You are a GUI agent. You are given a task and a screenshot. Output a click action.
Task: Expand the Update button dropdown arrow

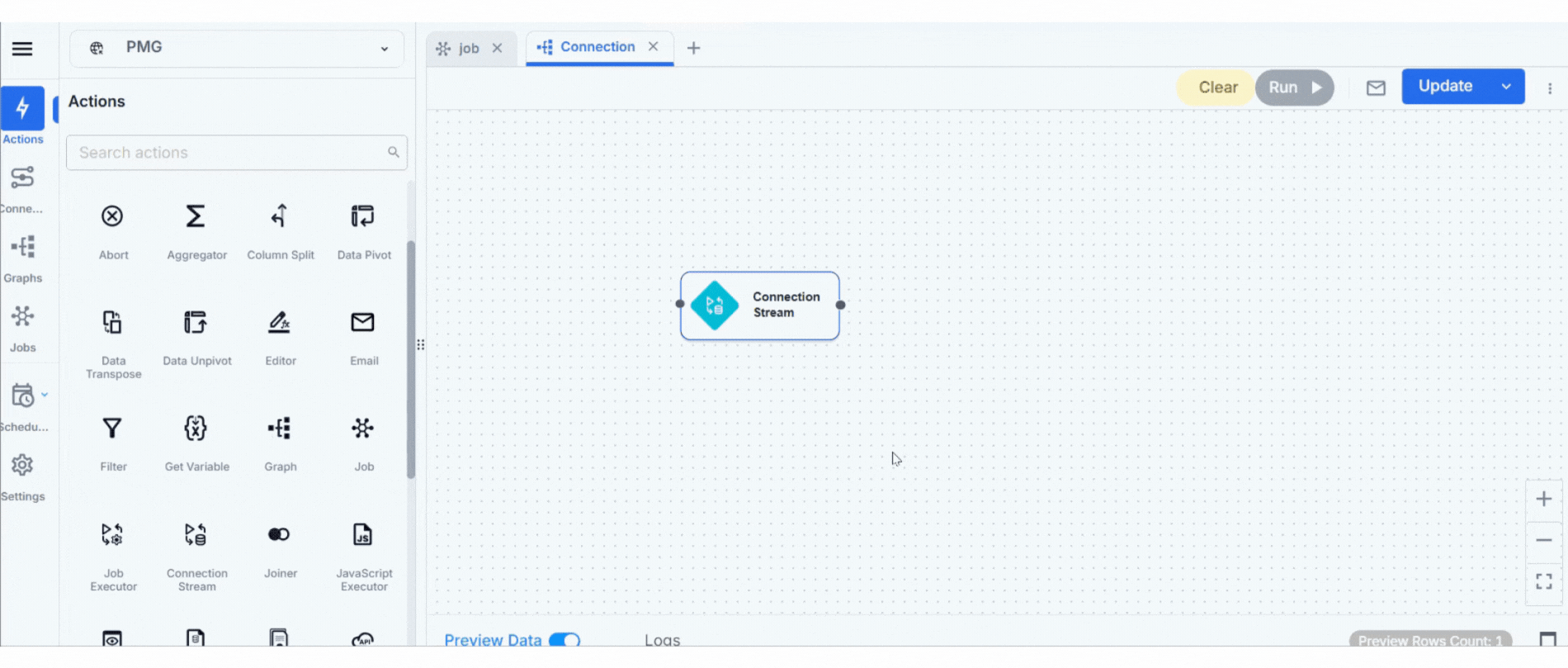pos(1506,87)
